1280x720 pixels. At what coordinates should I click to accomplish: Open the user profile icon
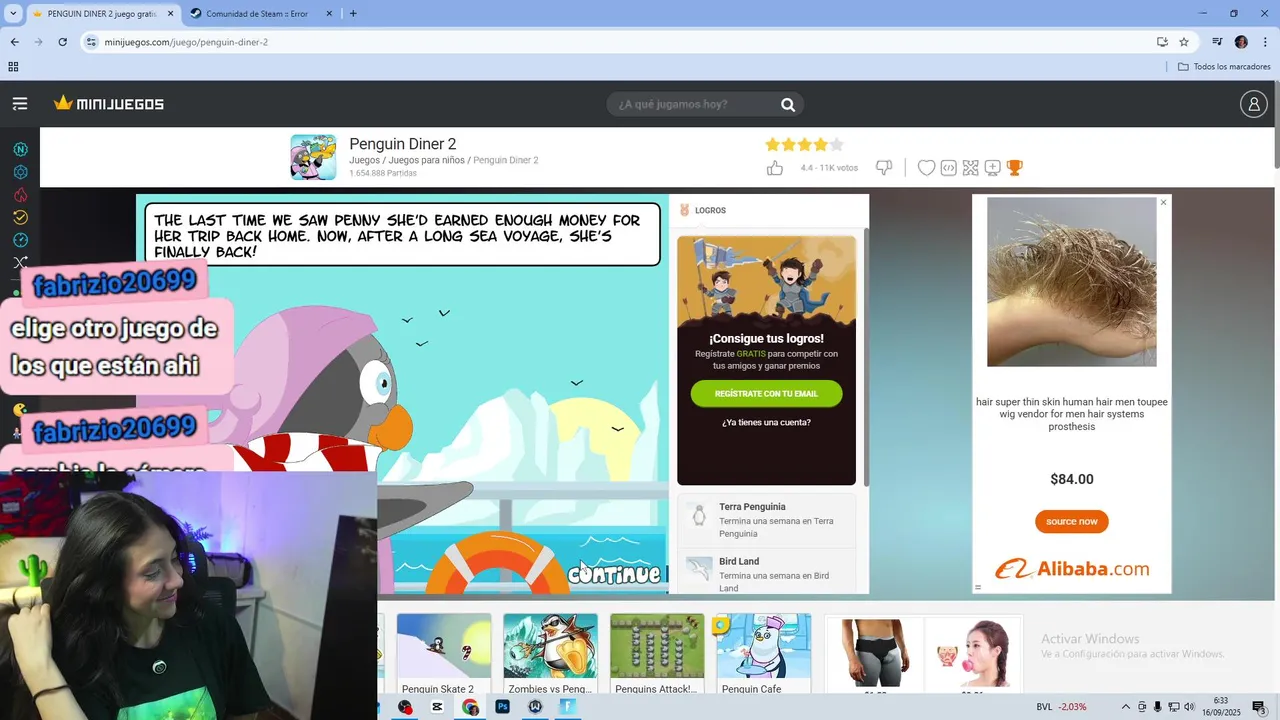(1253, 104)
